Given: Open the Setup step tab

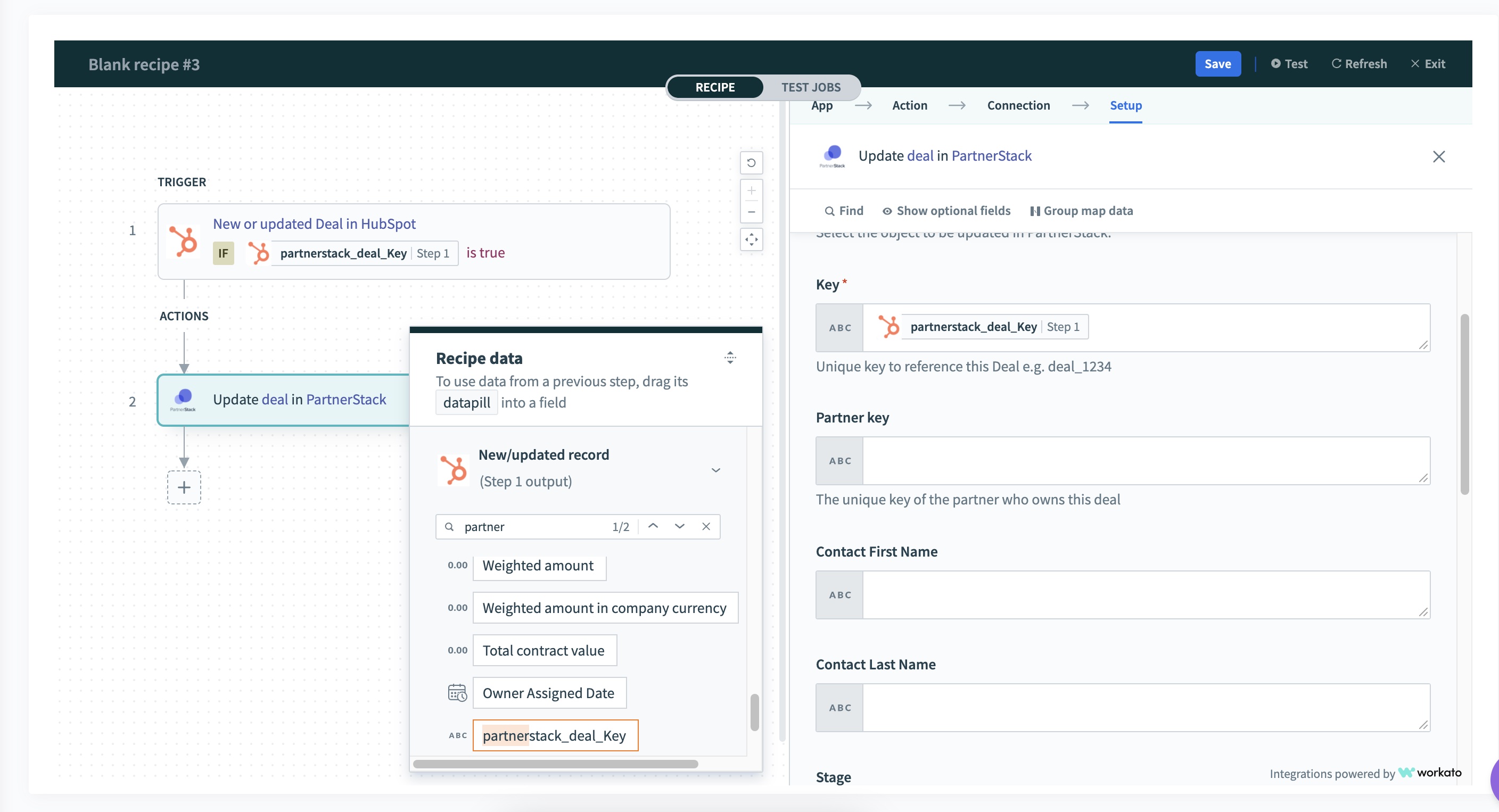Looking at the screenshot, I should pos(1125,105).
